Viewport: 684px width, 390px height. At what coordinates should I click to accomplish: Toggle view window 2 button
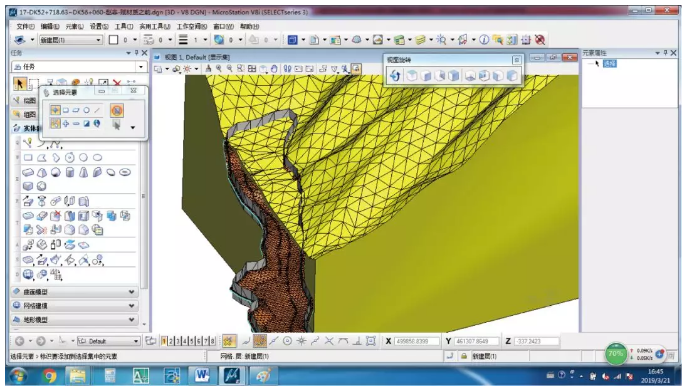point(171,341)
